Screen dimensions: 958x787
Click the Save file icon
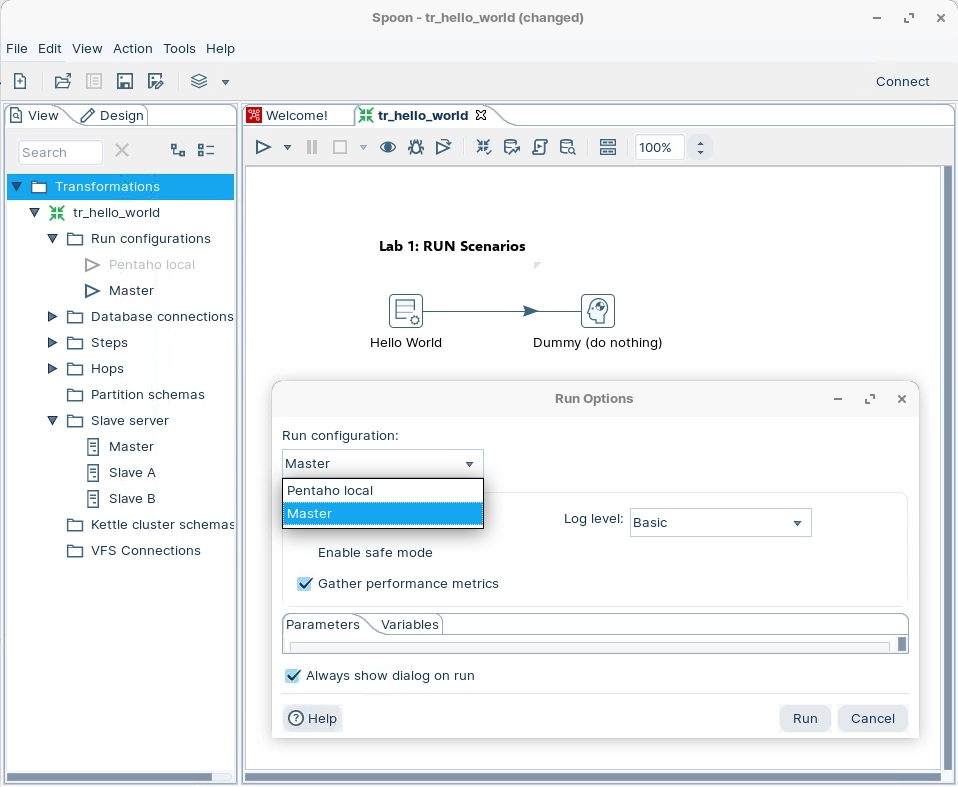click(125, 82)
